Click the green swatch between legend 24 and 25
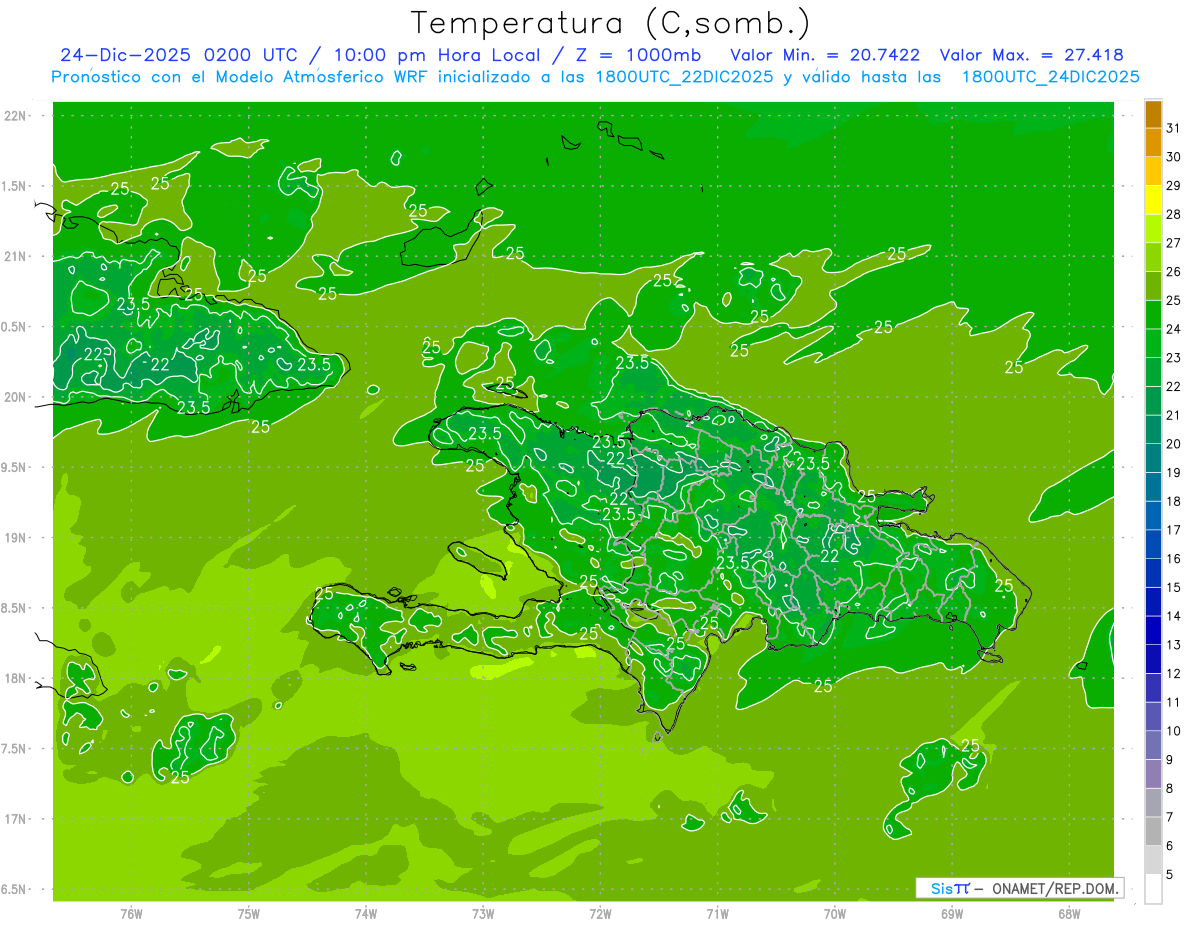This screenshot has height=927, width=1200. click(x=1153, y=315)
